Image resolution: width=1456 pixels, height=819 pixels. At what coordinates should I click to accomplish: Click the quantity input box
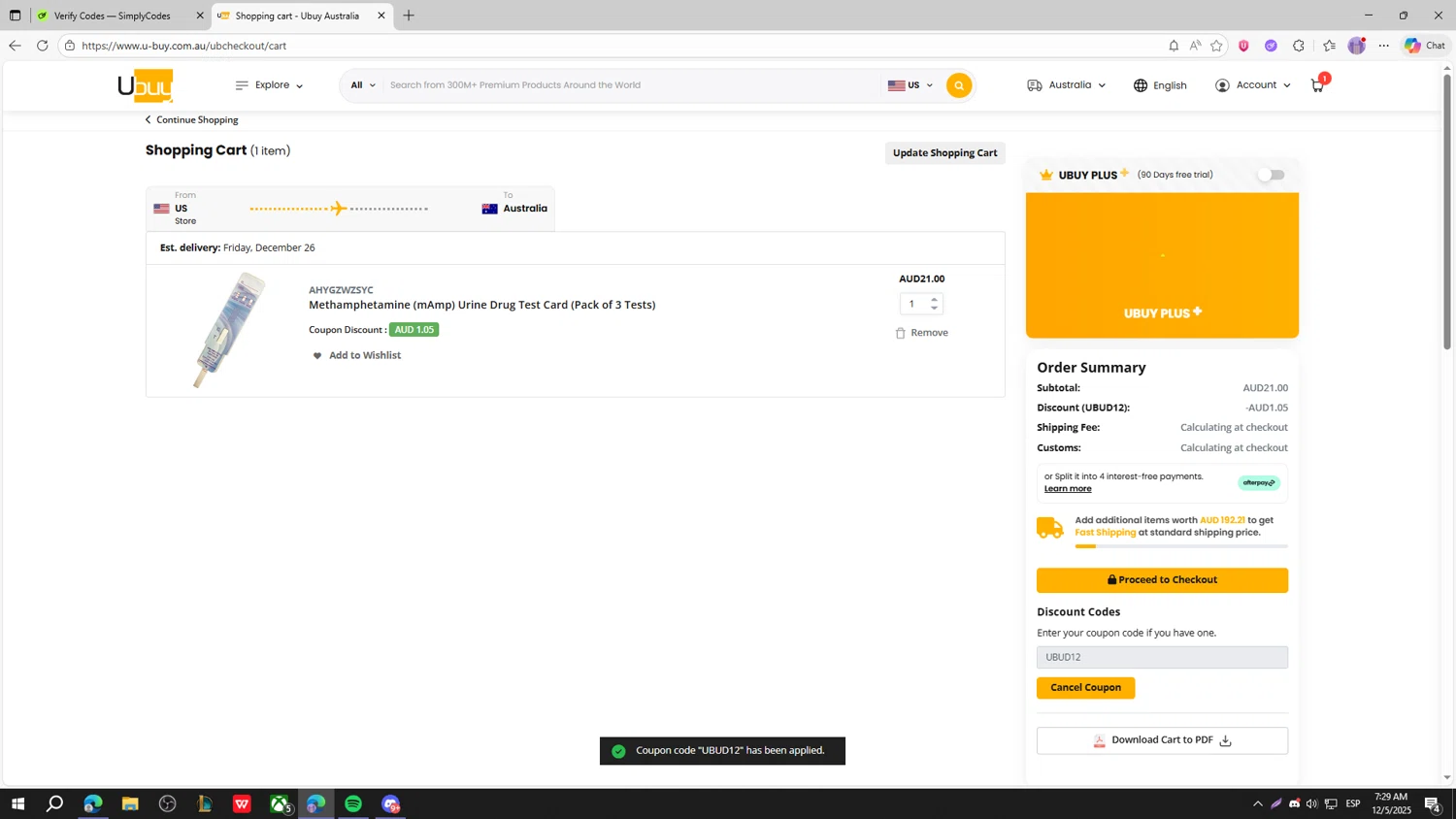pyautogui.click(x=912, y=304)
